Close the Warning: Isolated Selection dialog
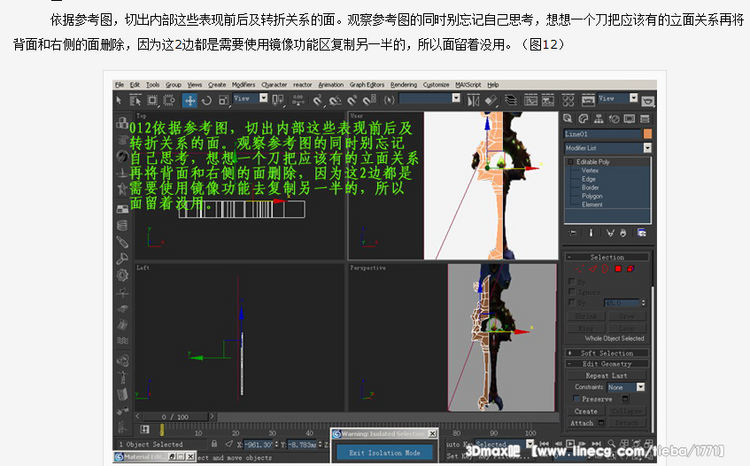Viewport: 750px width, 466px height. tap(432, 434)
